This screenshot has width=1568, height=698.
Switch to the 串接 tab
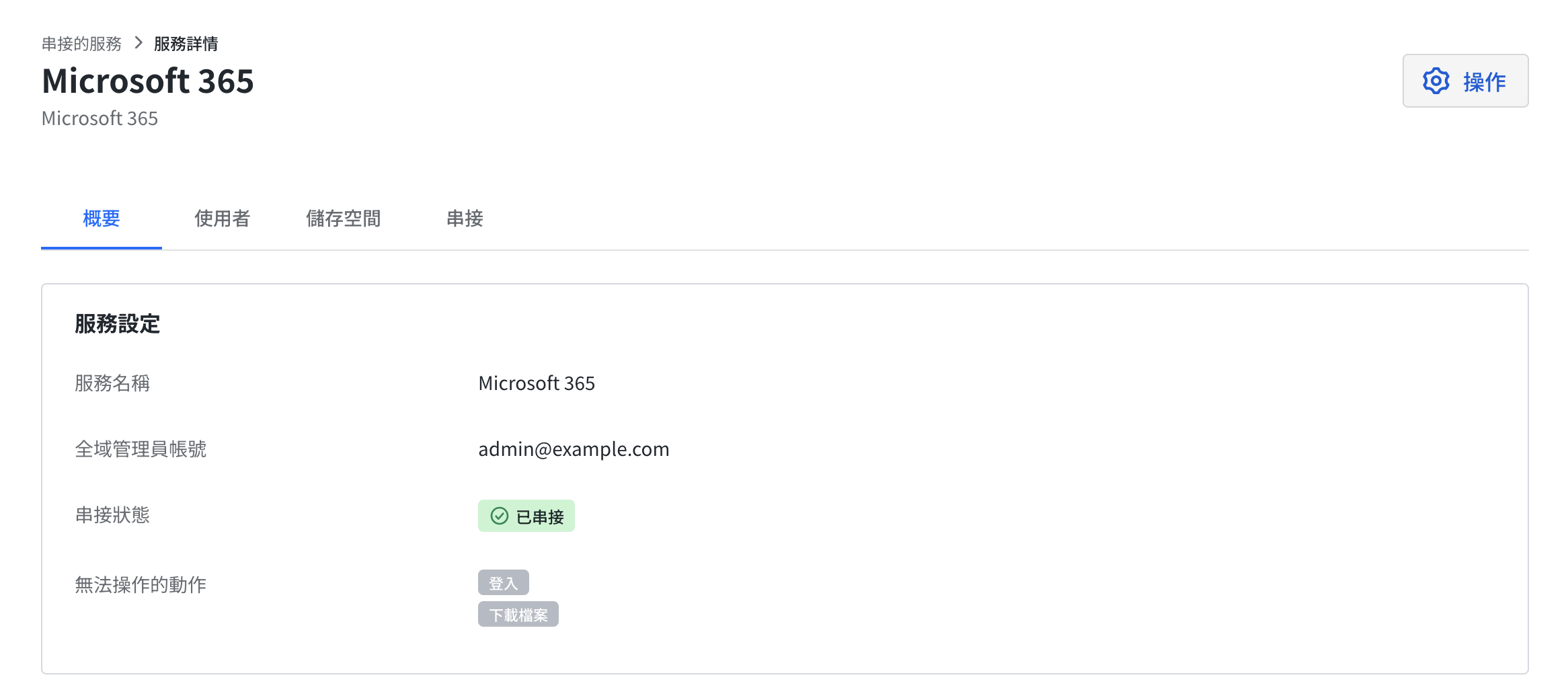click(465, 219)
